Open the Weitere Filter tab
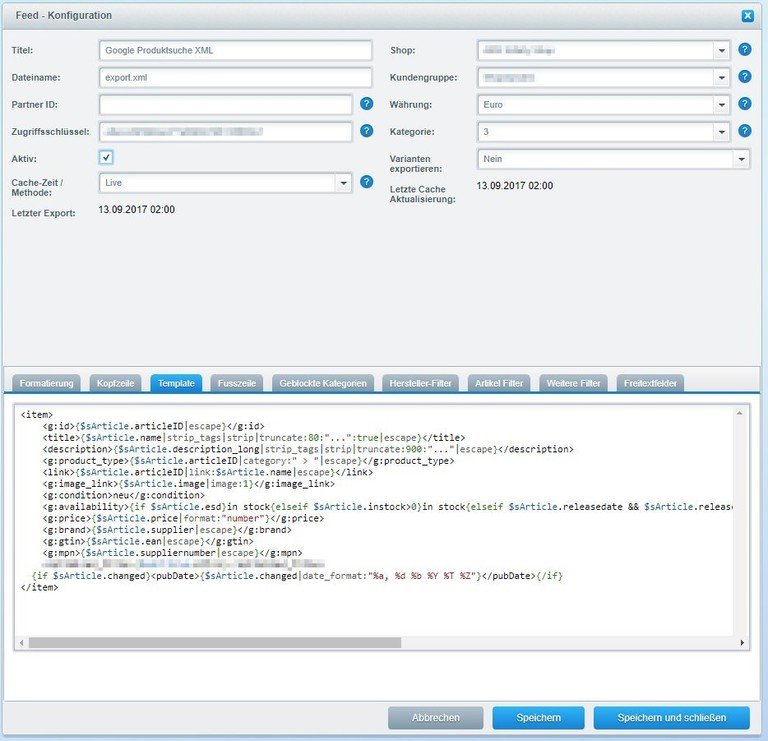768x741 pixels. 574,383
